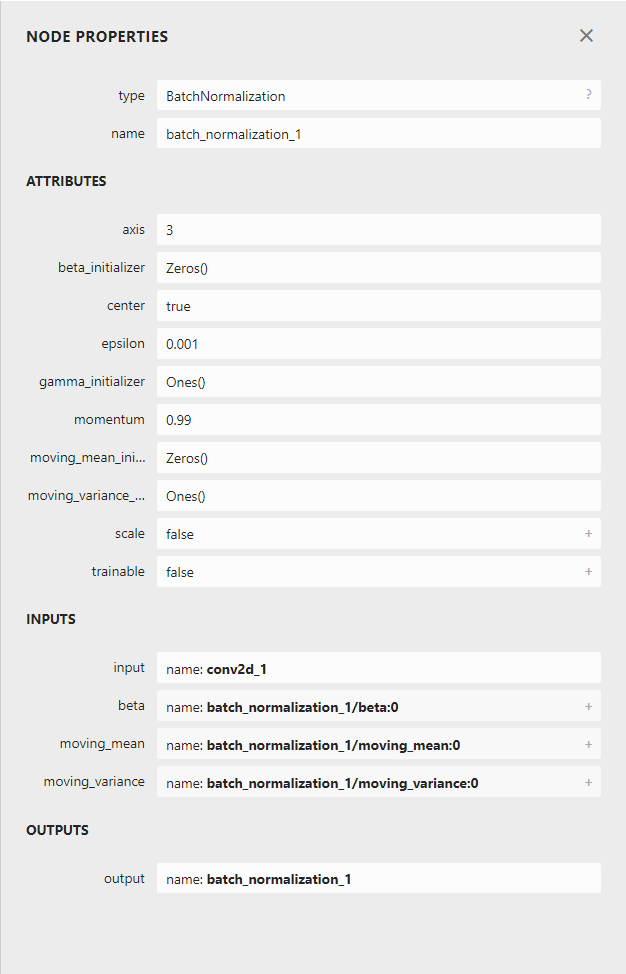Screen dimensions: 626x974
Task: Select the moving_mean_initializer Zeros() field
Action: tap(350, 457)
